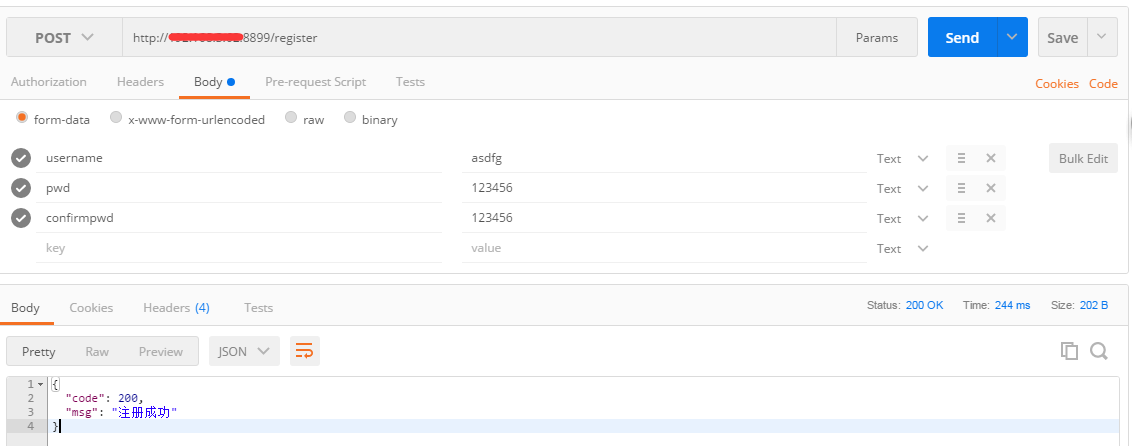Delete the username row with X icon
The width and height of the screenshot is (1132, 446).
(990, 158)
